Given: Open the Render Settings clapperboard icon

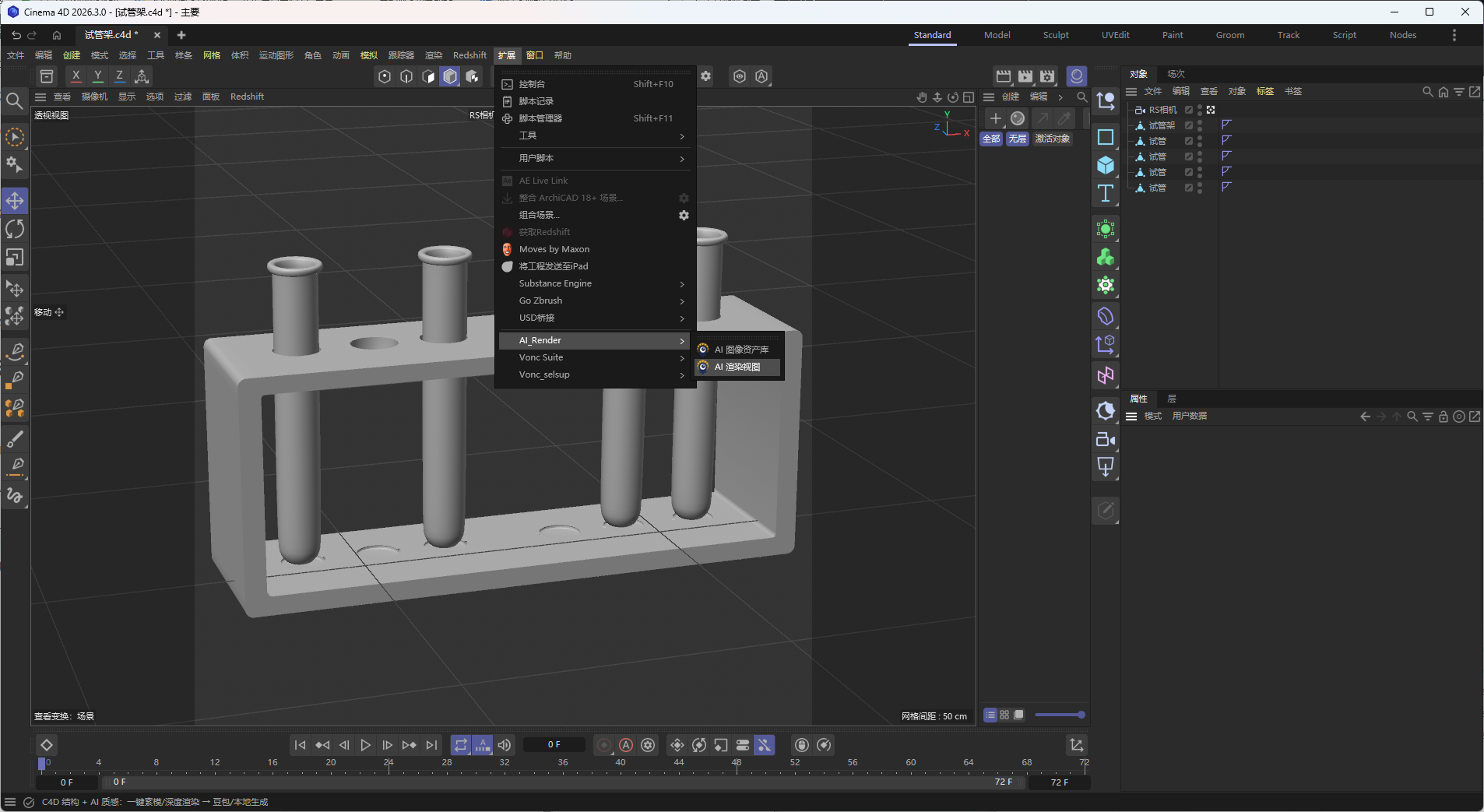Looking at the screenshot, I should [x=1047, y=76].
